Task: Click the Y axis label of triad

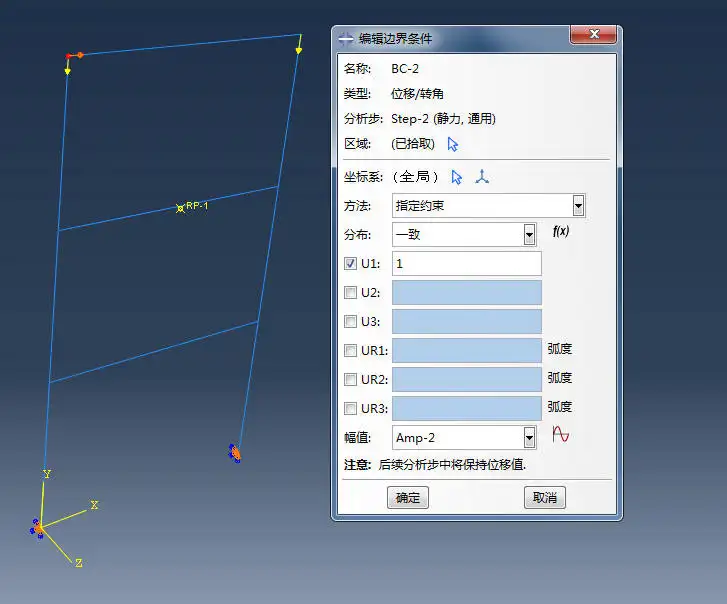Action: (x=47, y=474)
